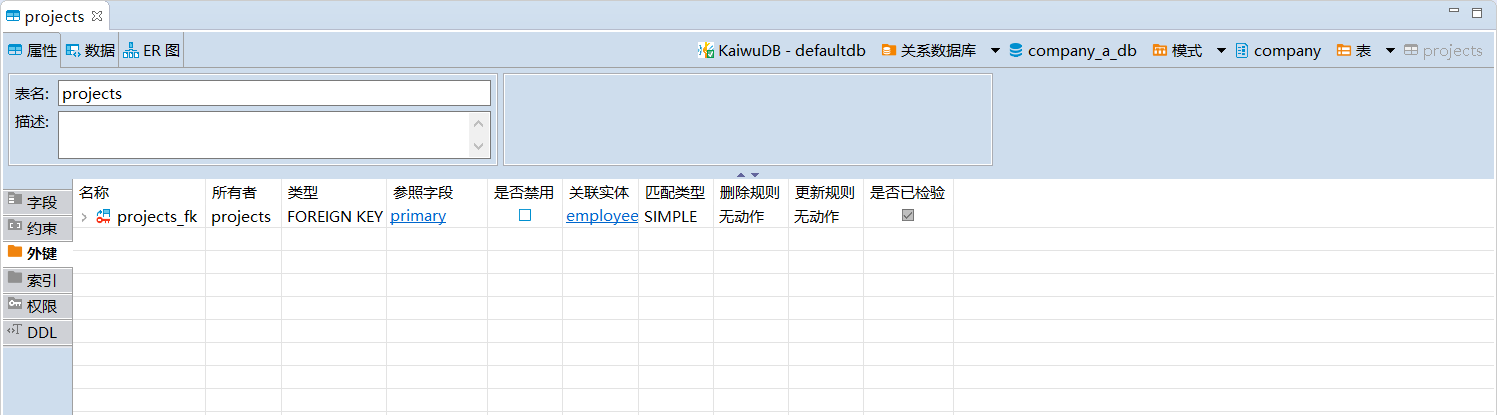Screen dimensions: 1497x415
Task: Expand the projects_fk row arrow
Action: coord(84,217)
